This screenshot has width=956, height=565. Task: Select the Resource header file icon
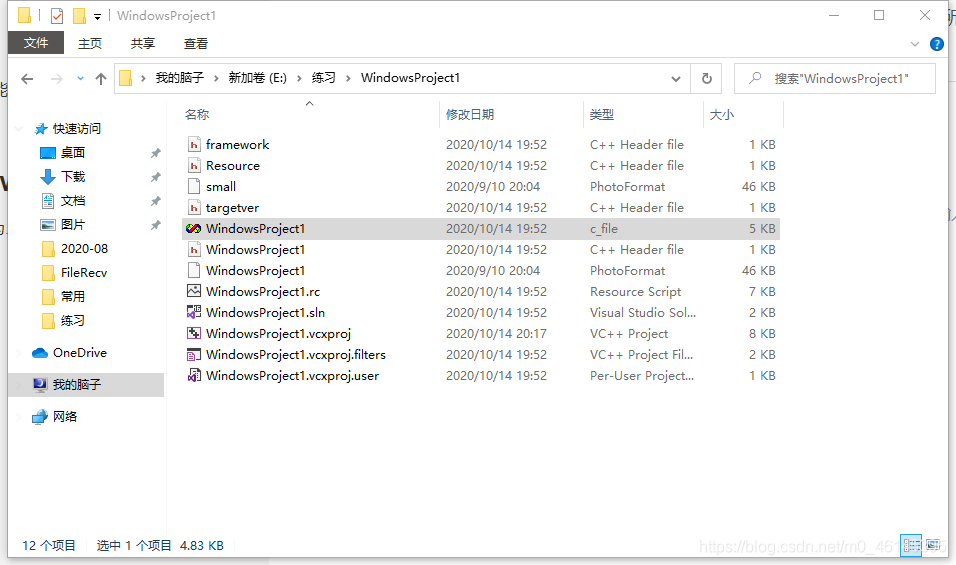coord(194,166)
